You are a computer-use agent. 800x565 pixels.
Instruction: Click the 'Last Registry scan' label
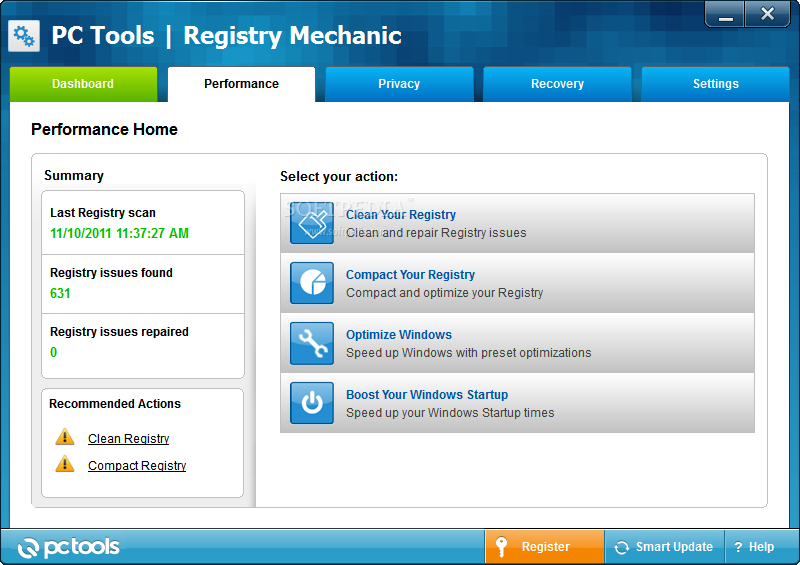103,213
